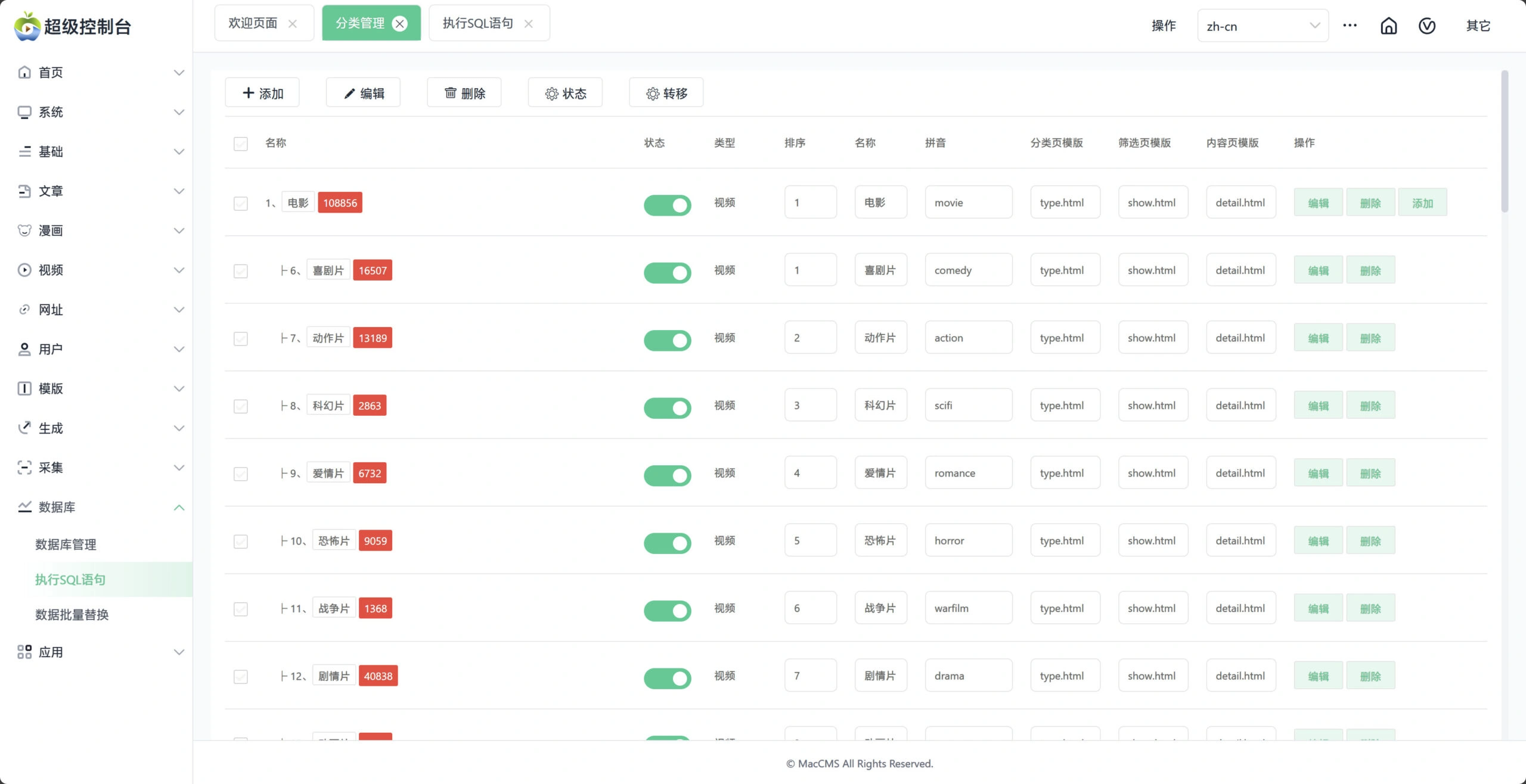Check the select-all checkbox in header
Viewport: 1526px width, 784px height.
pyautogui.click(x=241, y=144)
